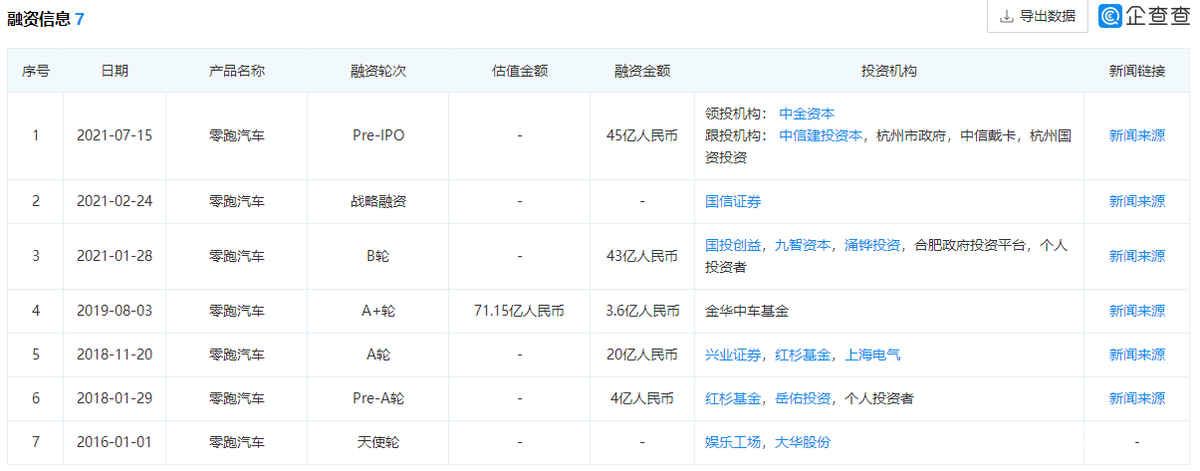The image size is (1200, 471).
Task: Click the 战略融资 round cell
Action: pos(378,201)
